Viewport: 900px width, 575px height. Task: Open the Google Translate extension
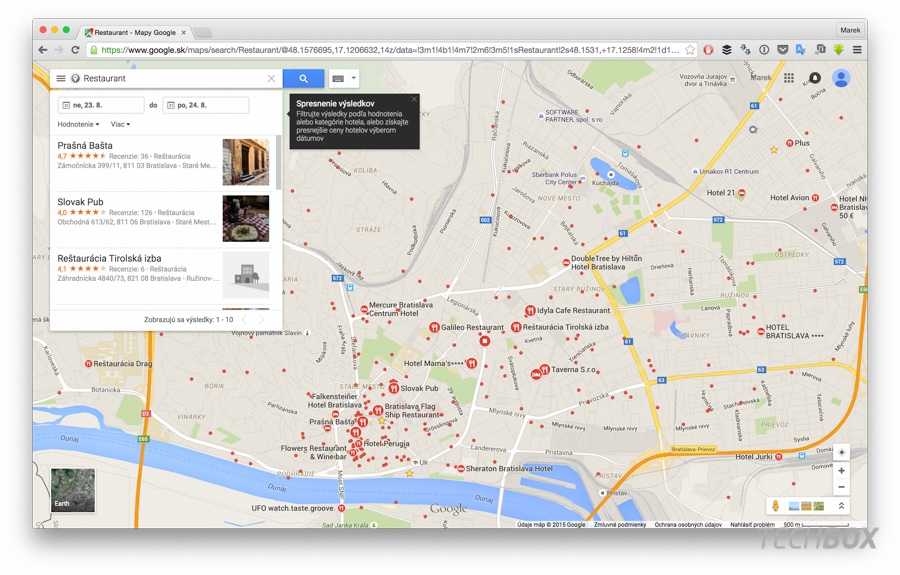801,50
